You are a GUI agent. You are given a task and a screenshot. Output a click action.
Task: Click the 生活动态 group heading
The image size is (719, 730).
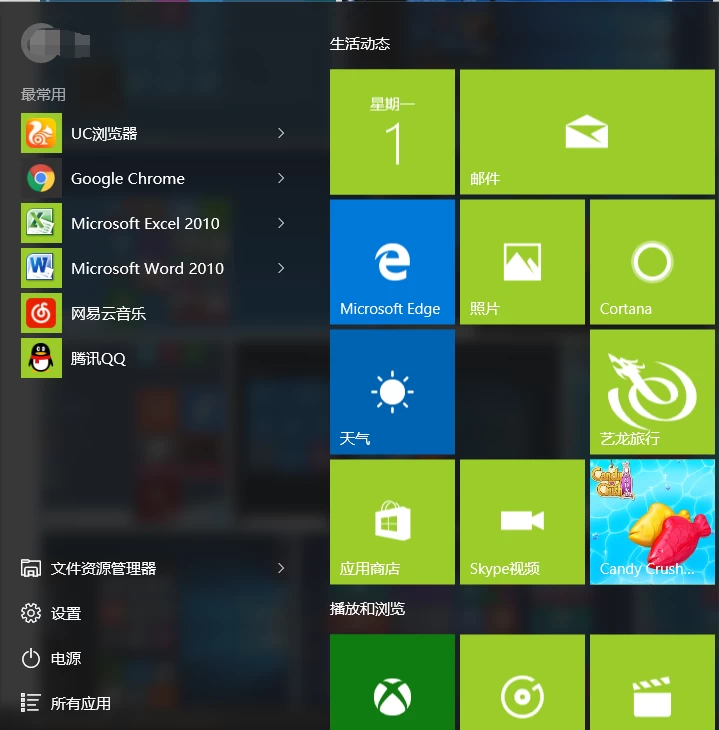click(x=360, y=44)
